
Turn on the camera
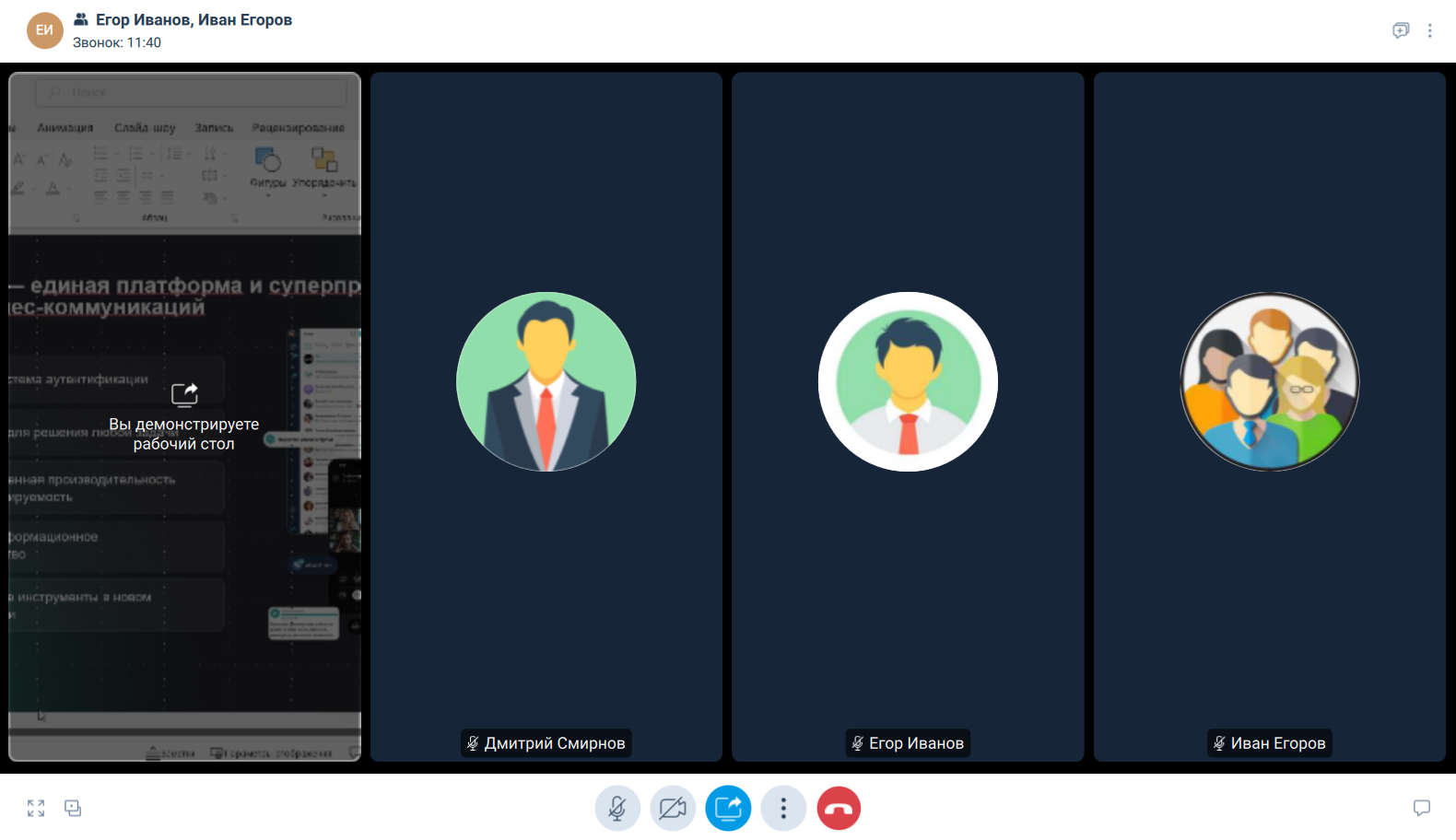pos(673,809)
